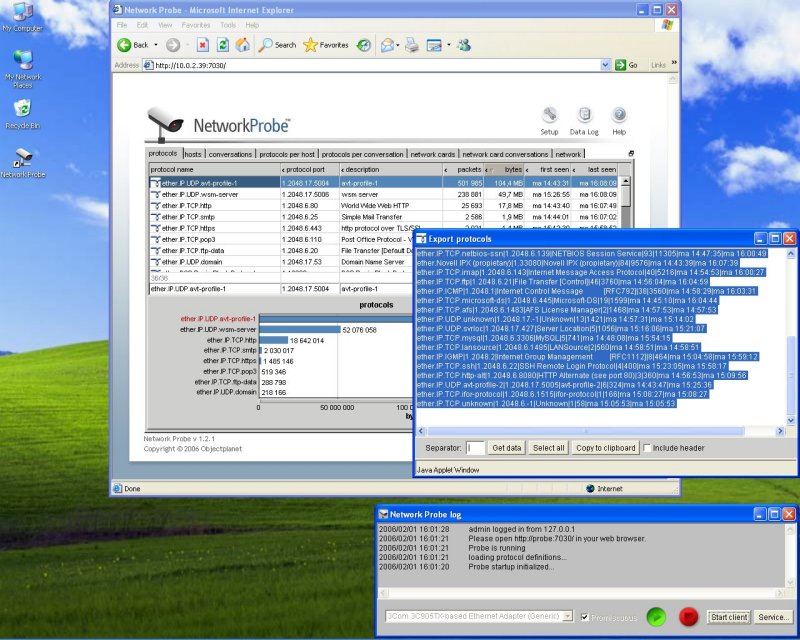Viewport: 800px width, 640px height.
Task: Select the ether.IP.TCP.pop3 table row
Action: click(281, 239)
